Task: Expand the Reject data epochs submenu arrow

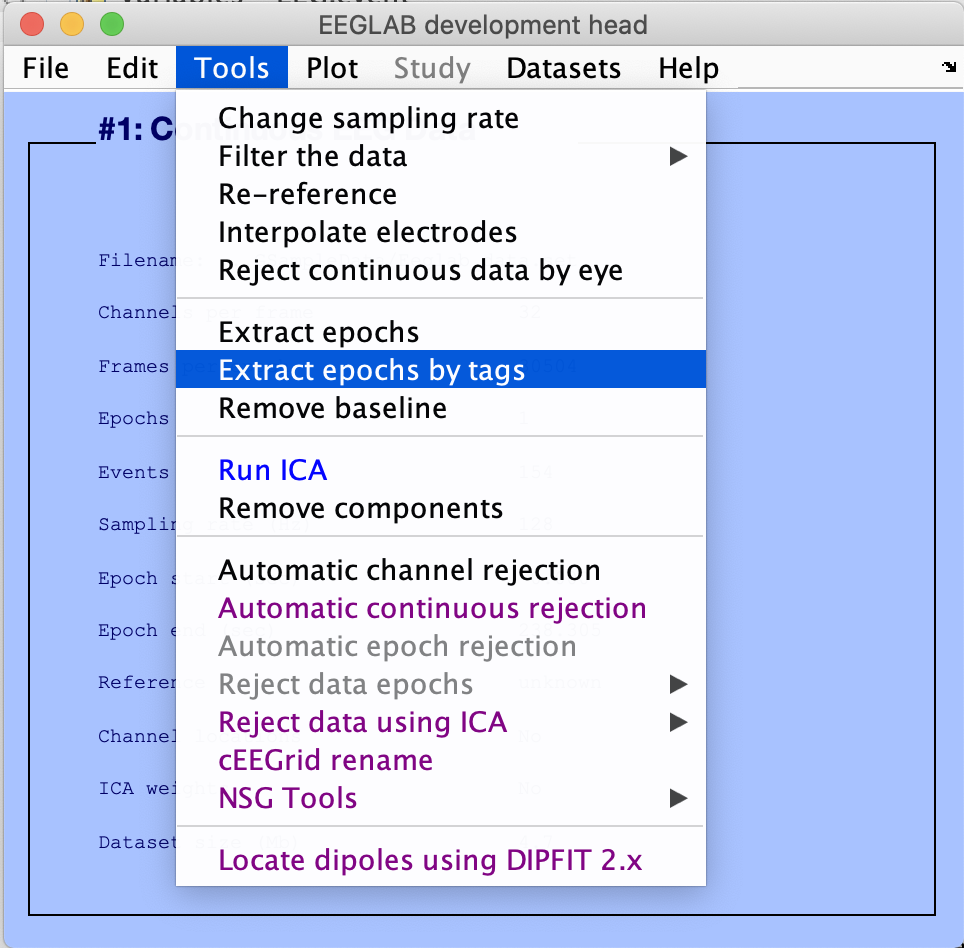Action: [x=678, y=684]
